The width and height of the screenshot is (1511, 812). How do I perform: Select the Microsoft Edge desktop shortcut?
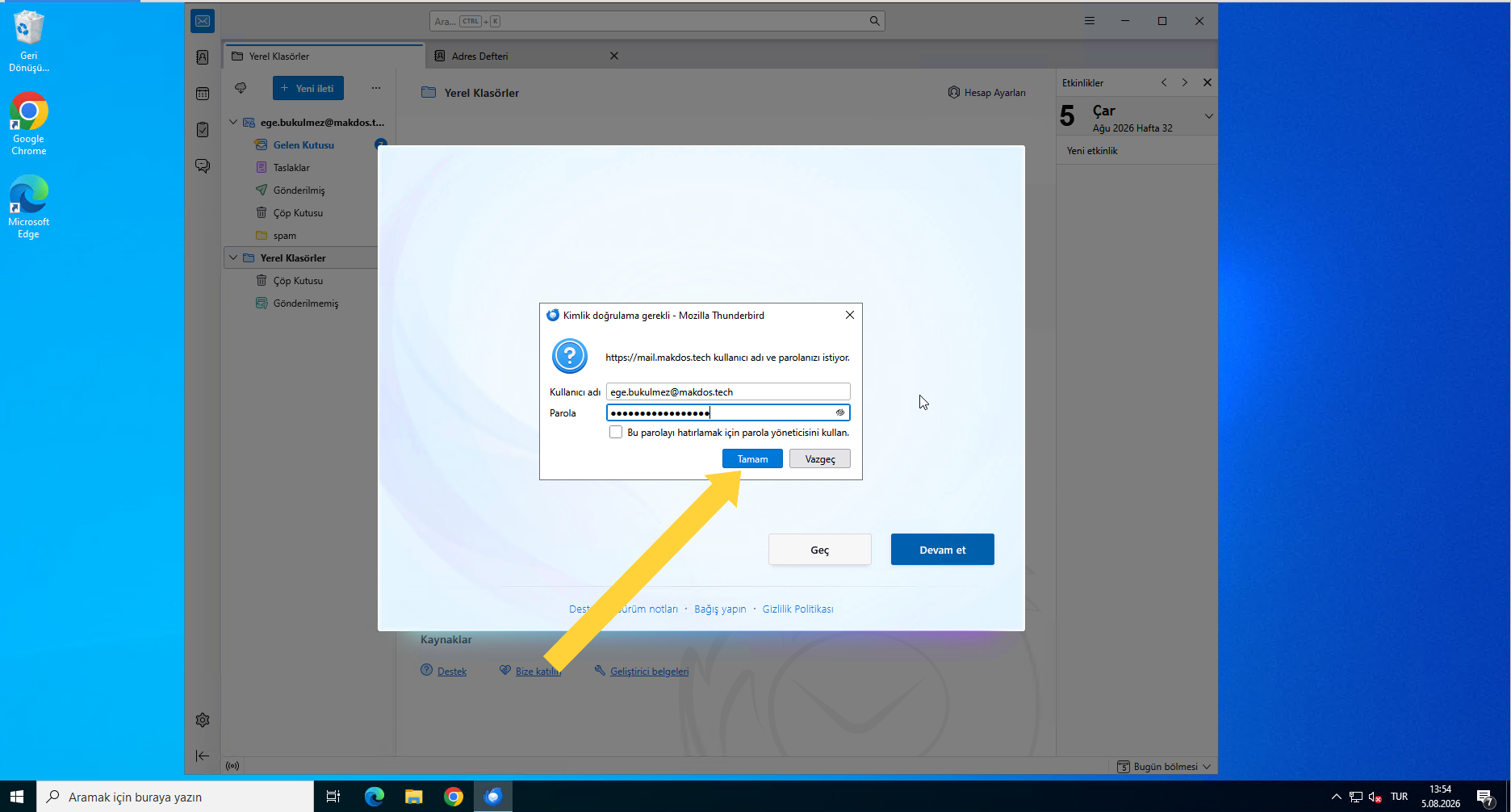(x=29, y=207)
